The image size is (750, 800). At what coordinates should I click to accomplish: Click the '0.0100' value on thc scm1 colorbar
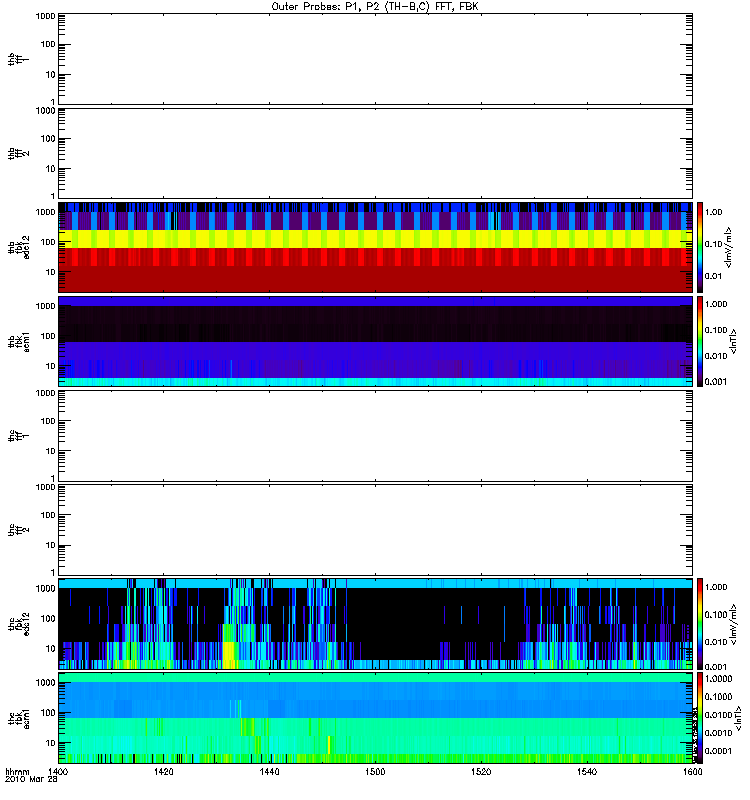718,715
